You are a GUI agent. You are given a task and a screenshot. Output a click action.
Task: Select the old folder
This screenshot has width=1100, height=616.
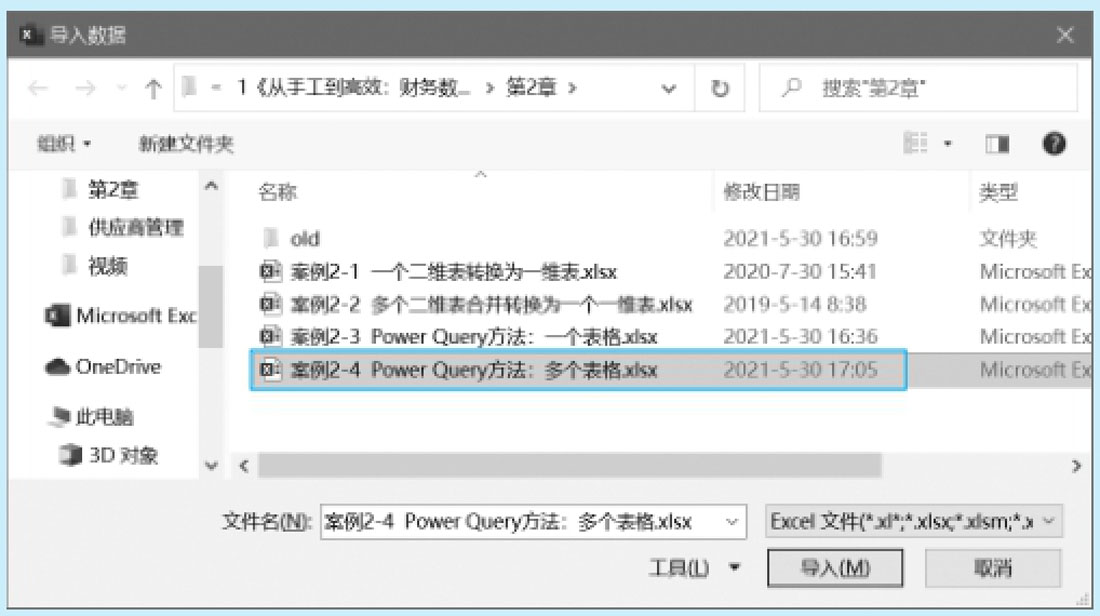point(305,239)
